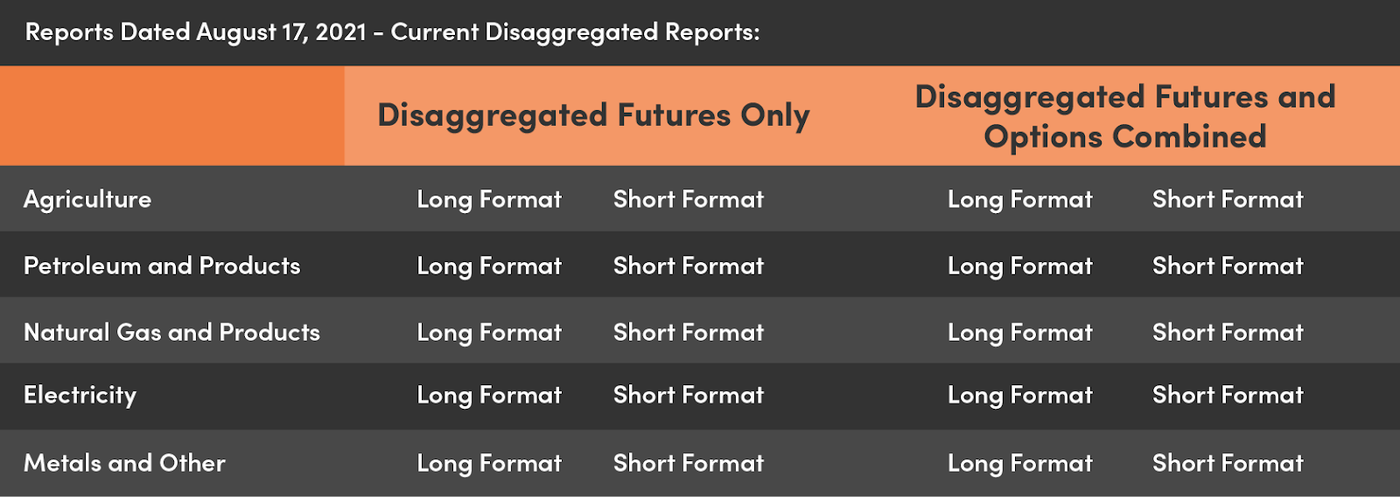Open Electricity Options Combined Short Format report

pos(1227,395)
